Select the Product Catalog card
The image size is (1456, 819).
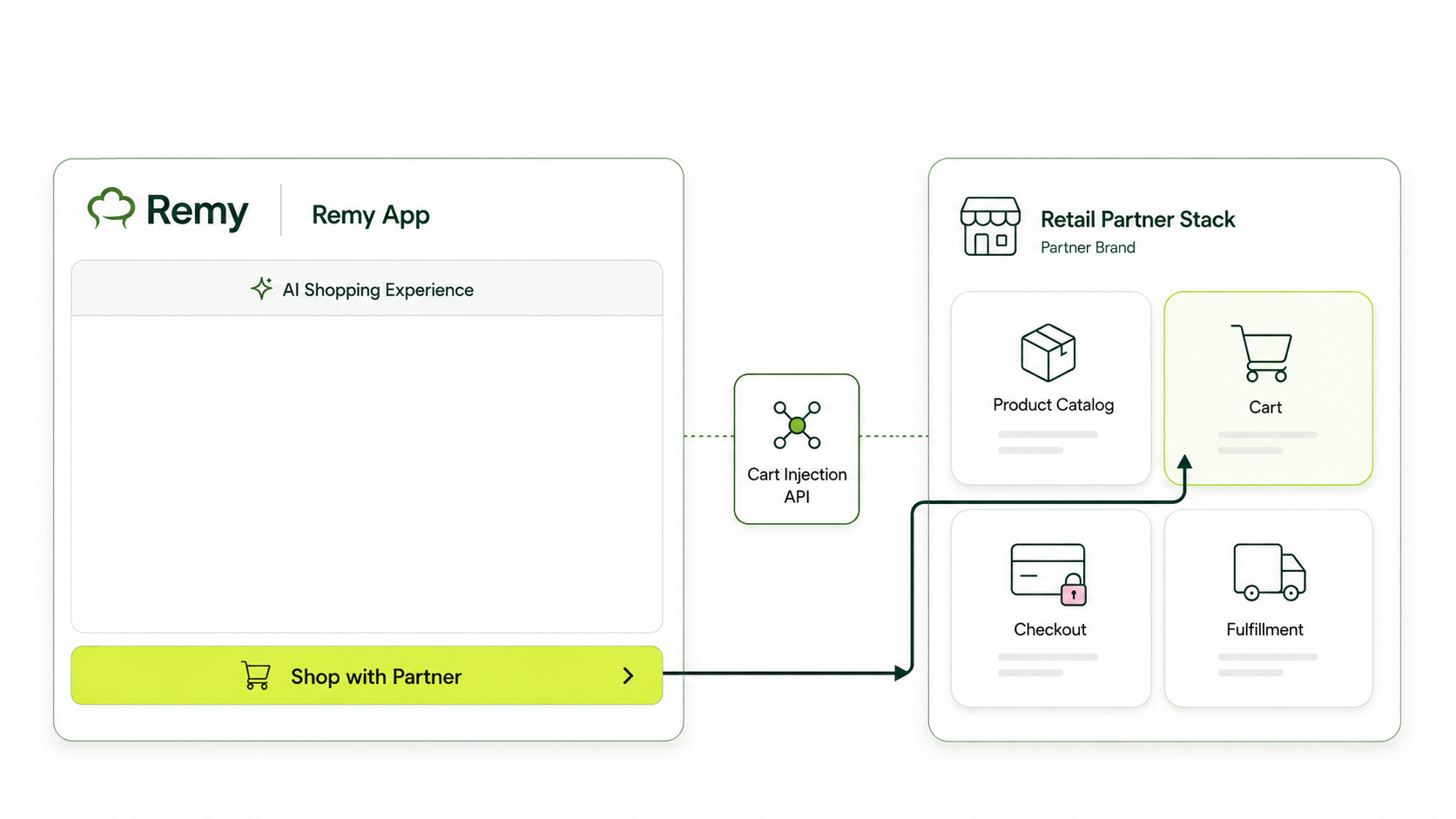1051,388
